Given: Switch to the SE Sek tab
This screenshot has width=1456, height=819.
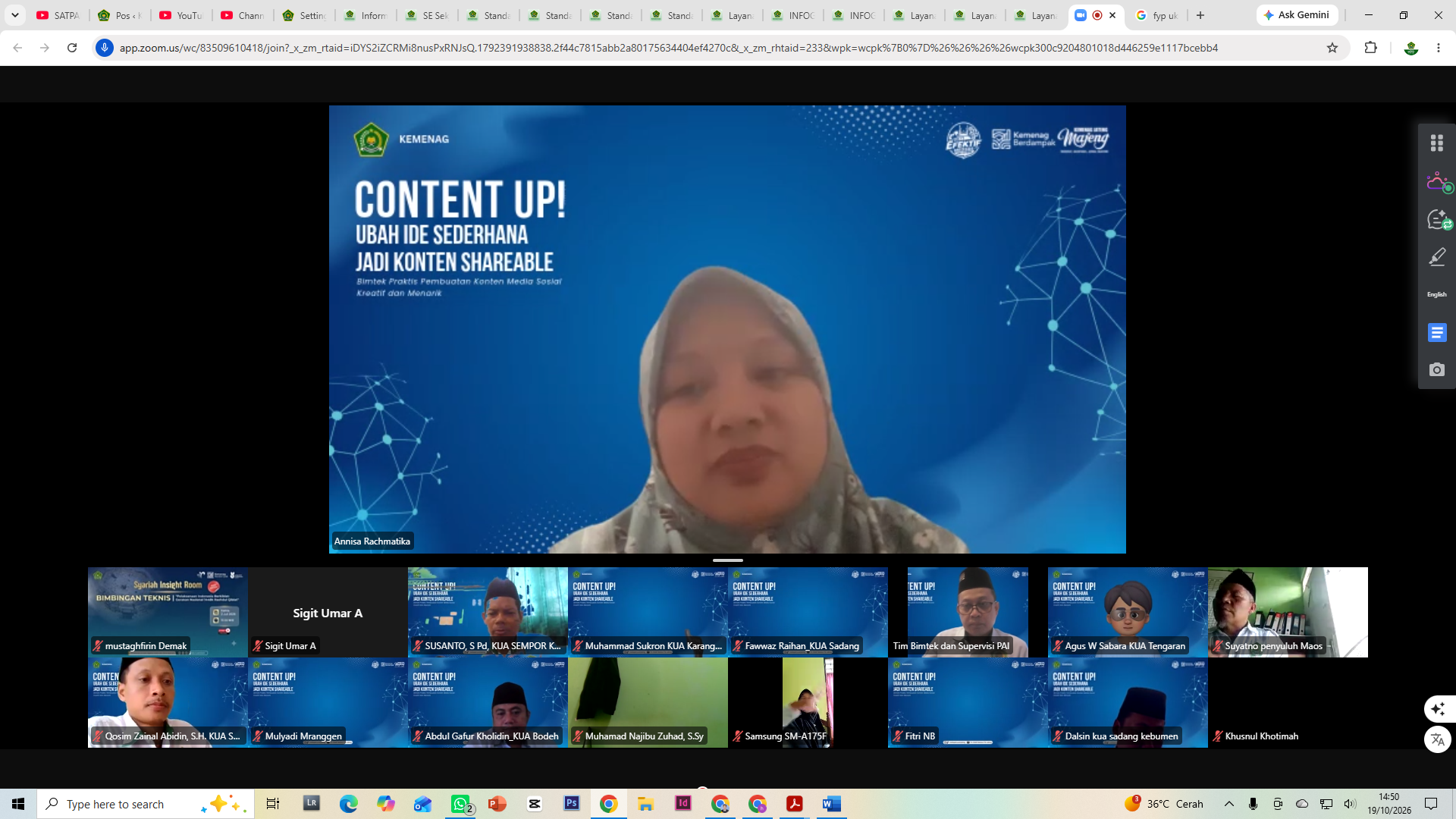Looking at the screenshot, I should [428, 15].
